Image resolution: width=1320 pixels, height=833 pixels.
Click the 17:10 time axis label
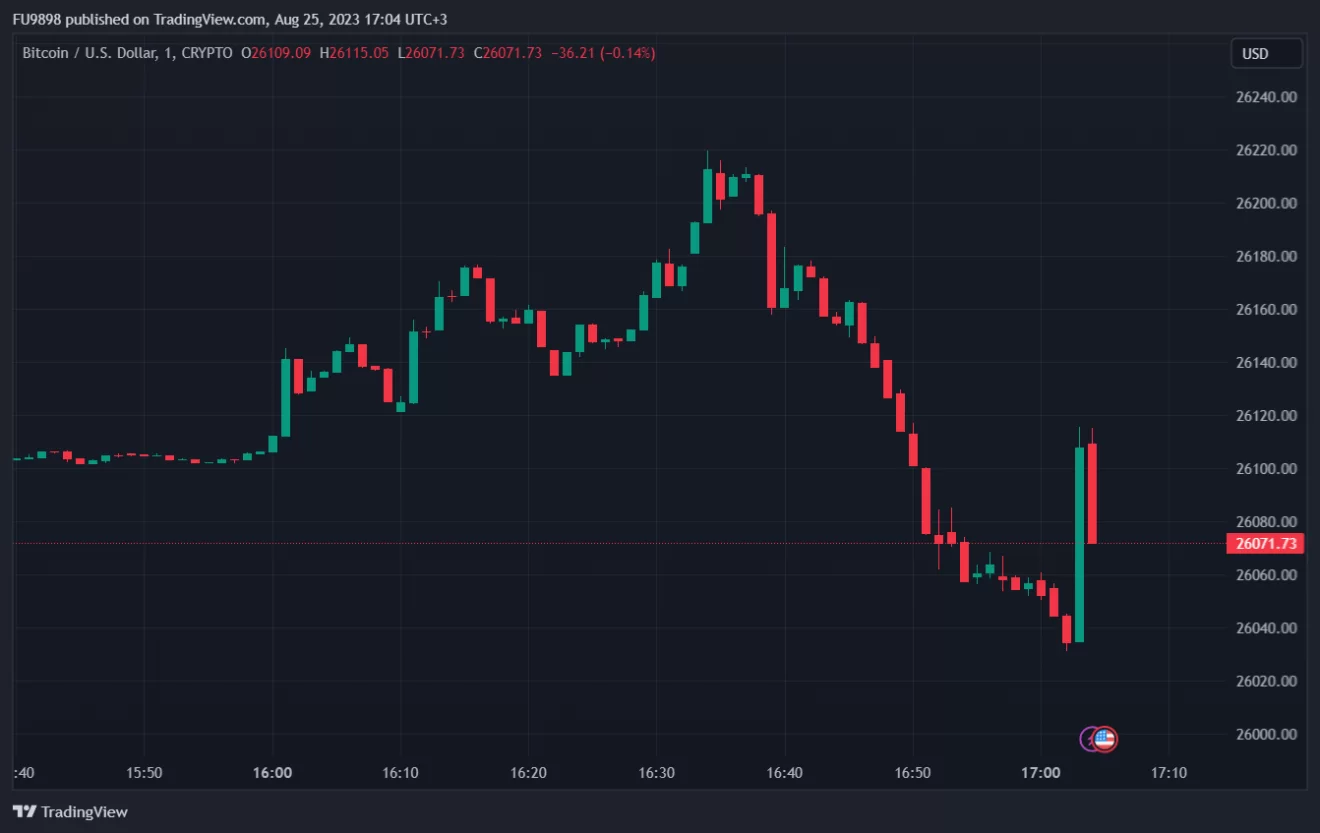click(1169, 773)
